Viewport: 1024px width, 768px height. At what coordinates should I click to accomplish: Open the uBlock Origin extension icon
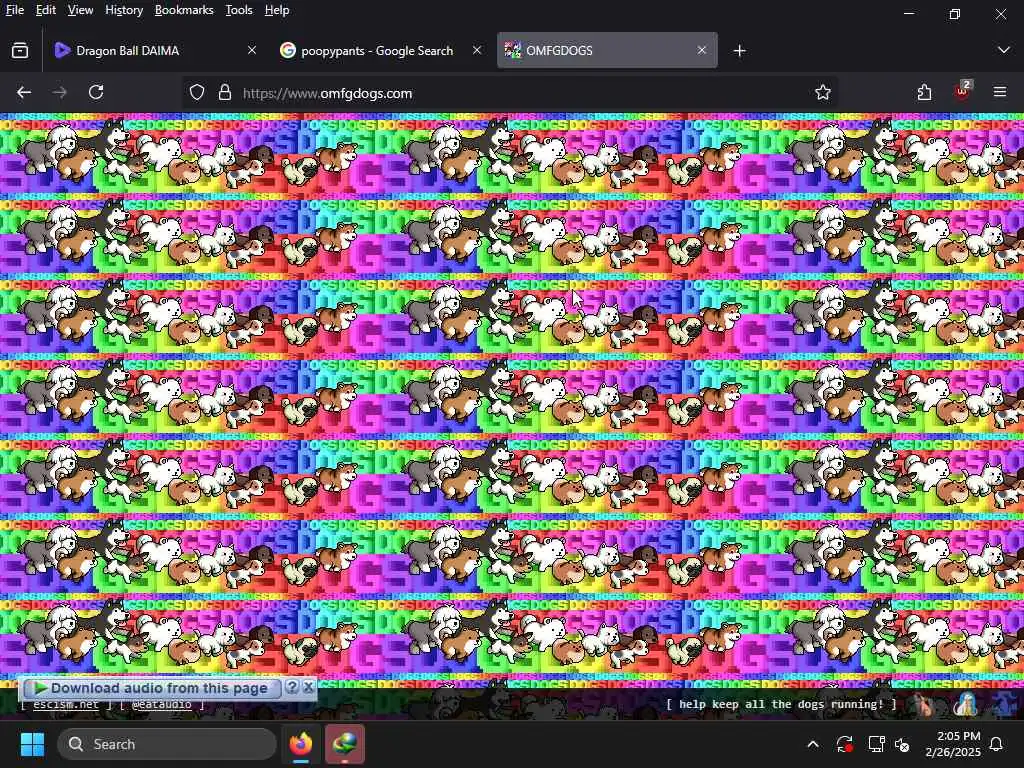coord(962,91)
